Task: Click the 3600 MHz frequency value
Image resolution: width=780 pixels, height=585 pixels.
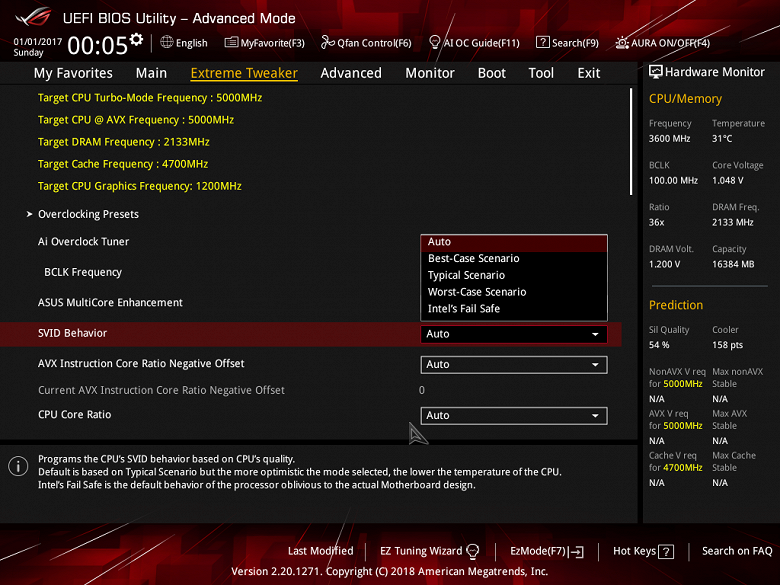Action: 669,139
